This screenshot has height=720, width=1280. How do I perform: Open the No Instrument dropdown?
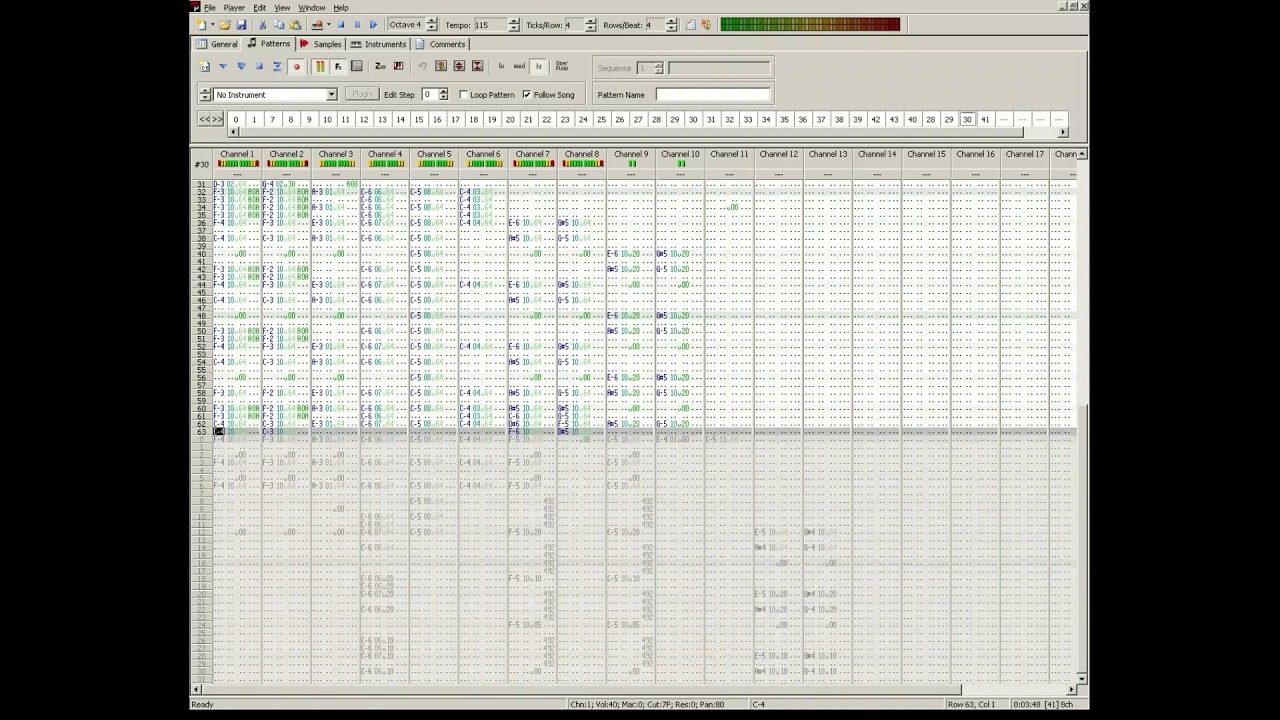[x=331, y=95]
